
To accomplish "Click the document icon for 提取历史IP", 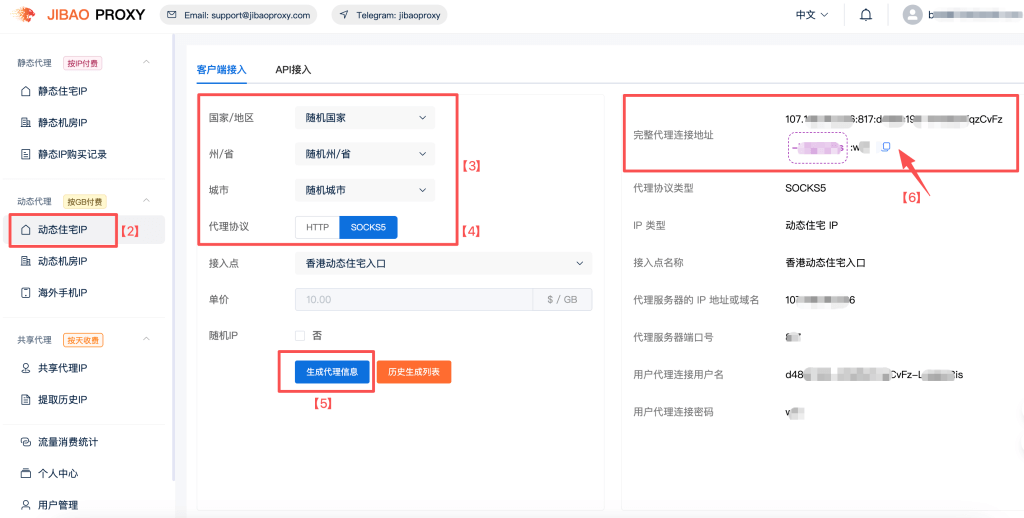I will pyautogui.click(x=25, y=400).
